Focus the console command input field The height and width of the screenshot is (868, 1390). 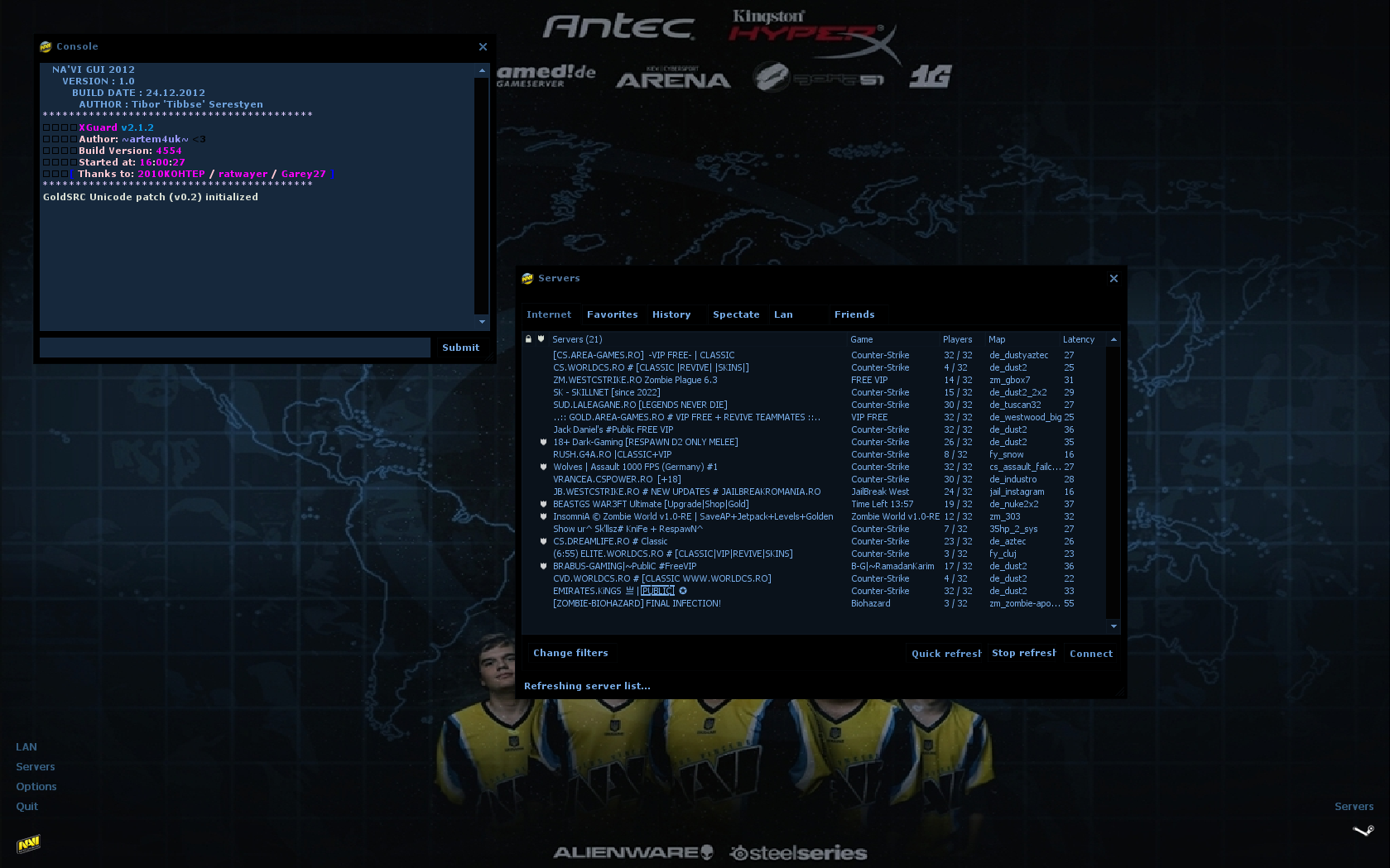pos(235,348)
